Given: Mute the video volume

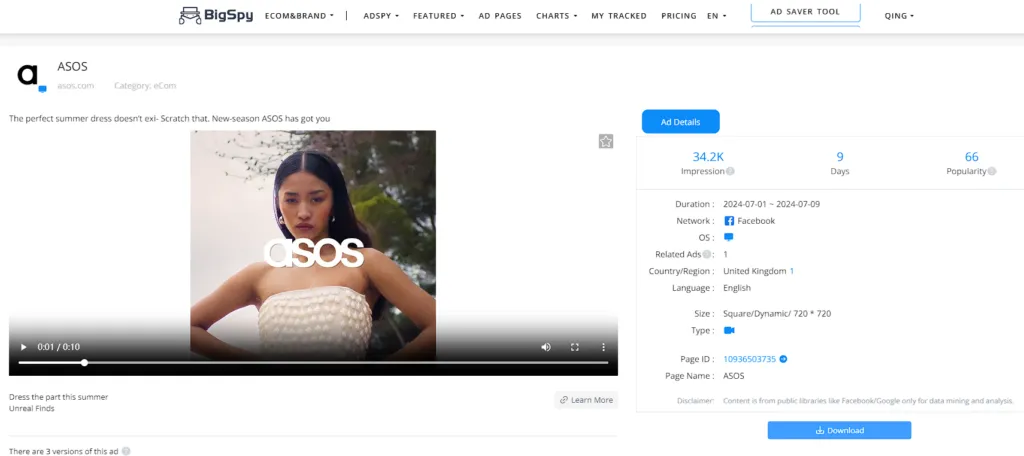Looking at the screenshot, I should 546,347.
